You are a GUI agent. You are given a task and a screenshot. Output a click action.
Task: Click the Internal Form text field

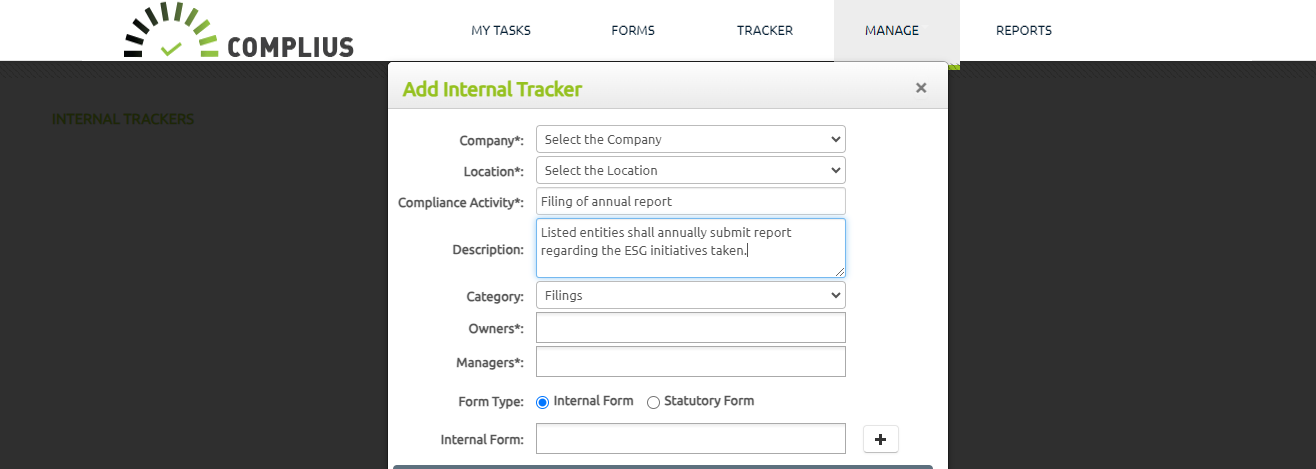[690, 439]
